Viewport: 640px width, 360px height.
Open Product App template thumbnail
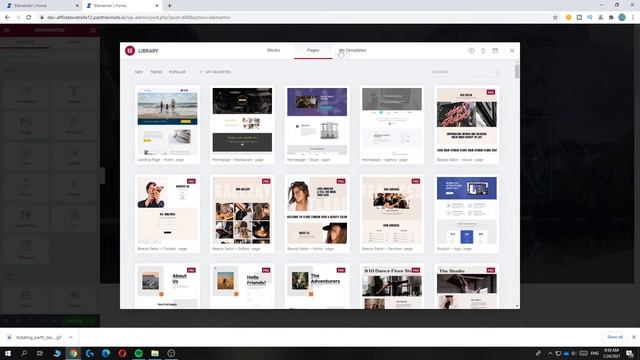[x=467, y=210]
